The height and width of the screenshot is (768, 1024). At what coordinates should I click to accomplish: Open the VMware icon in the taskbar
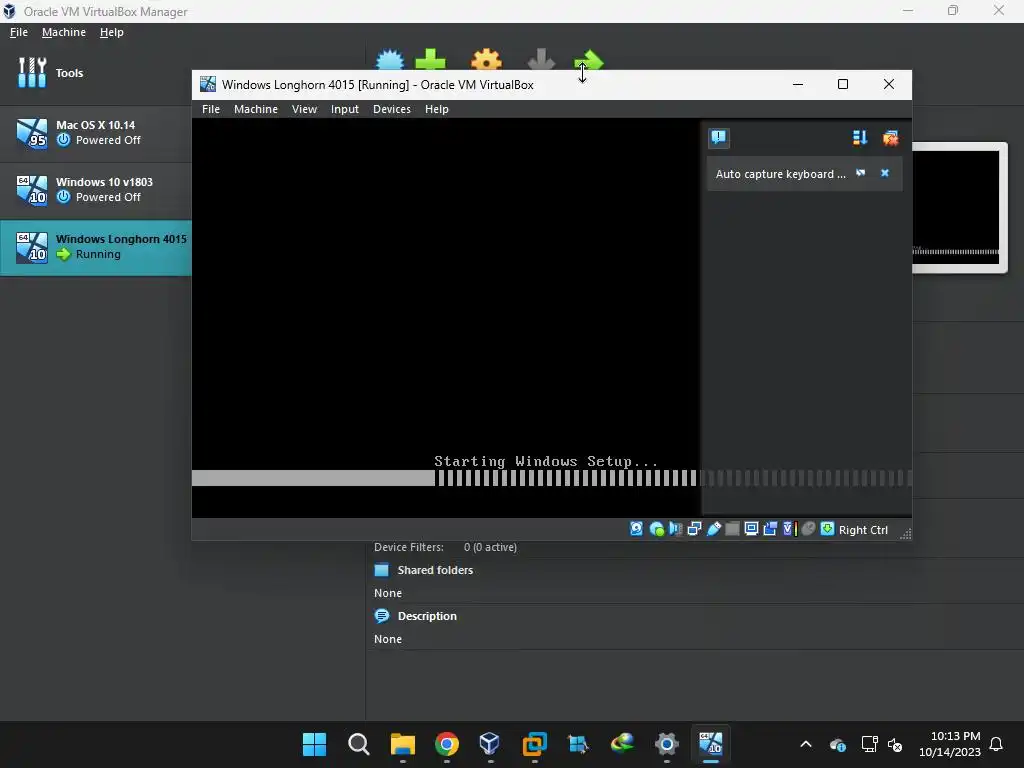click(535, 744)
